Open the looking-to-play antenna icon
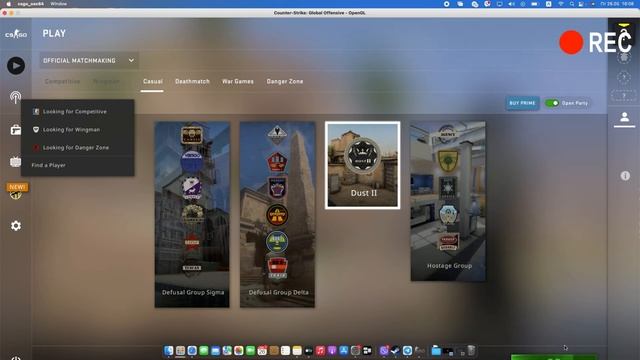The height and width of the screenshot is (360, 640). [x=16, y=97]
